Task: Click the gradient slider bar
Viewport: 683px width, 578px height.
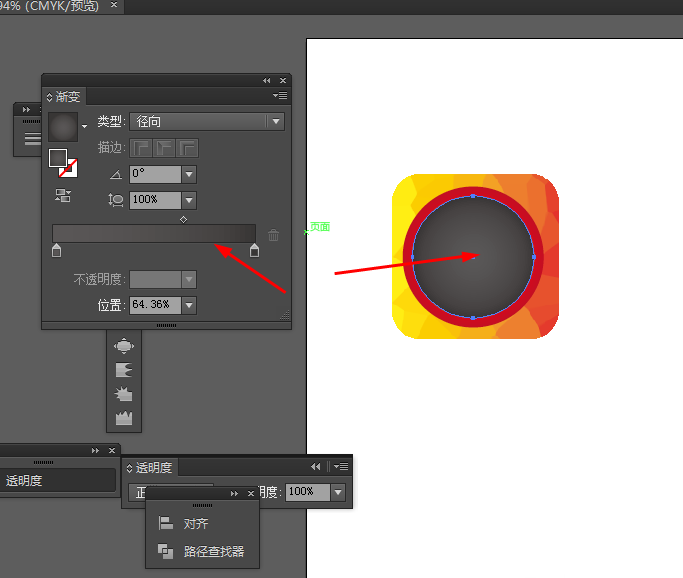Action: [154, 233]
